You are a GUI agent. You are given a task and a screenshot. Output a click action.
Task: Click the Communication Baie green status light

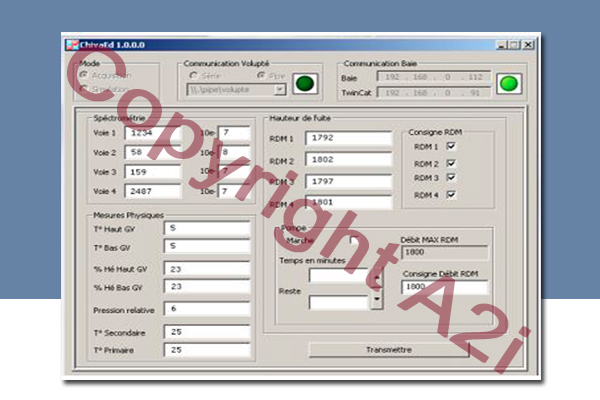pos(509,83)
